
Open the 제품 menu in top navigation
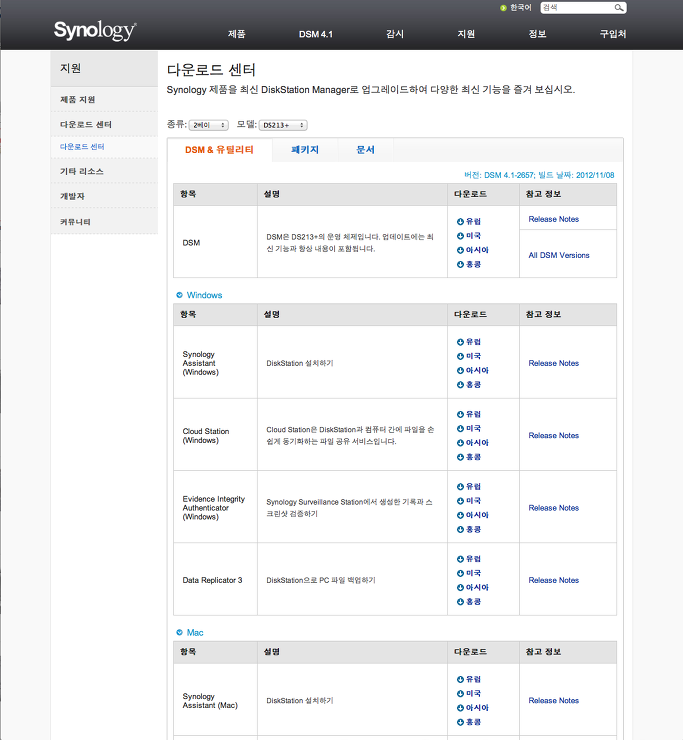click(236, 34)
